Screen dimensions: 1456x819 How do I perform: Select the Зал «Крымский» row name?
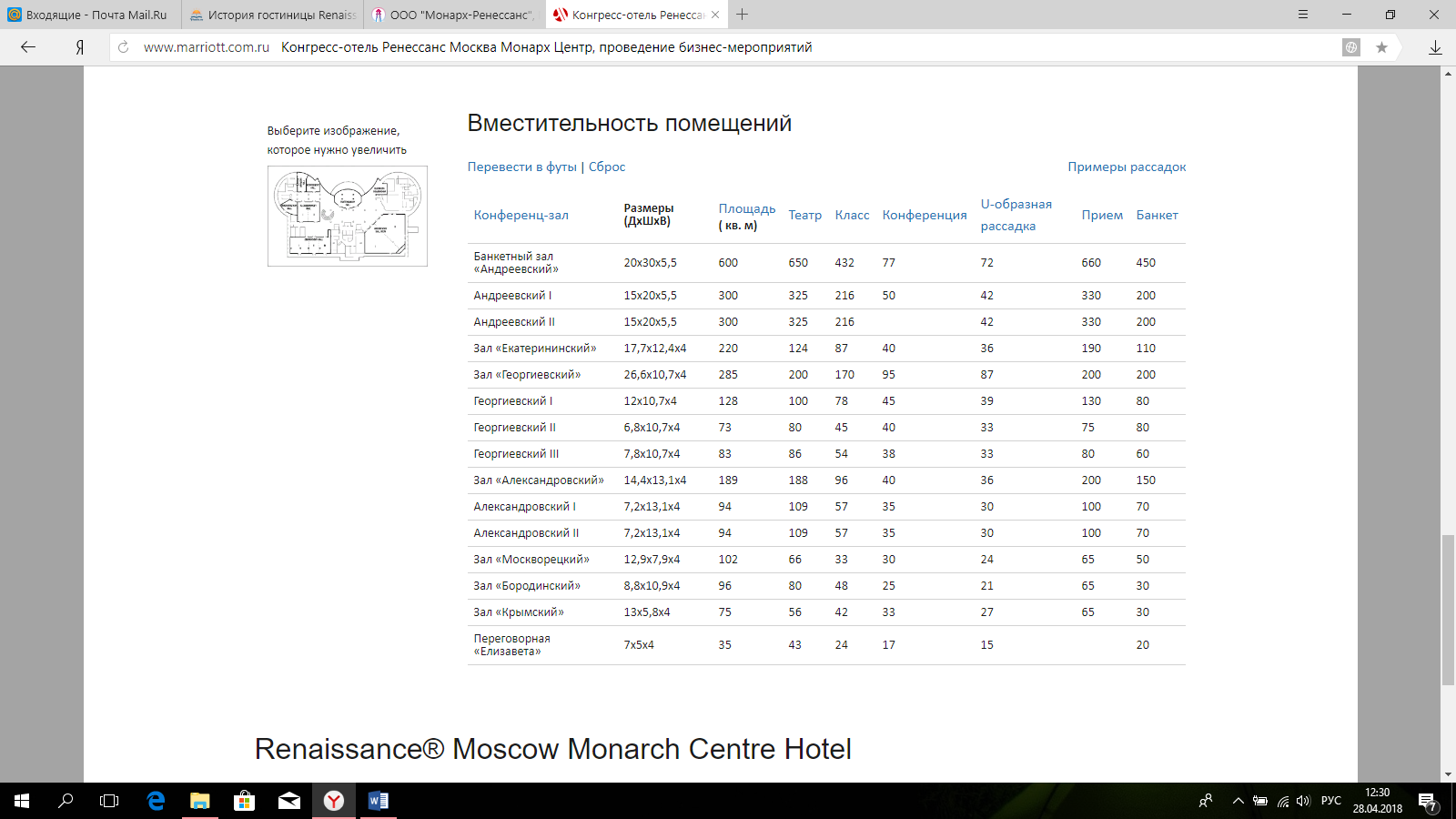coord(519,612)
